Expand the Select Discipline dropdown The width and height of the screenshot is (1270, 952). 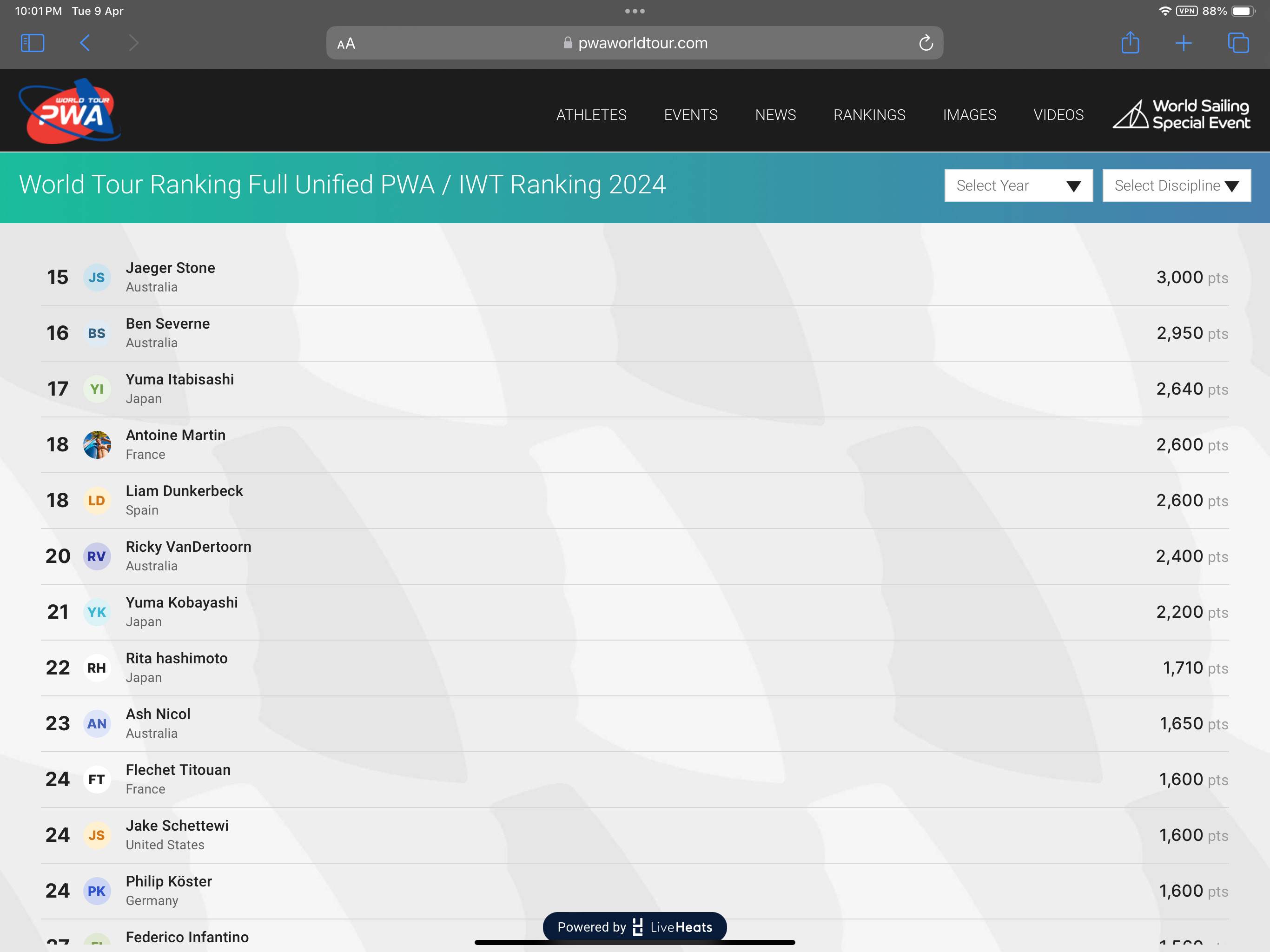coord(1176,185)
